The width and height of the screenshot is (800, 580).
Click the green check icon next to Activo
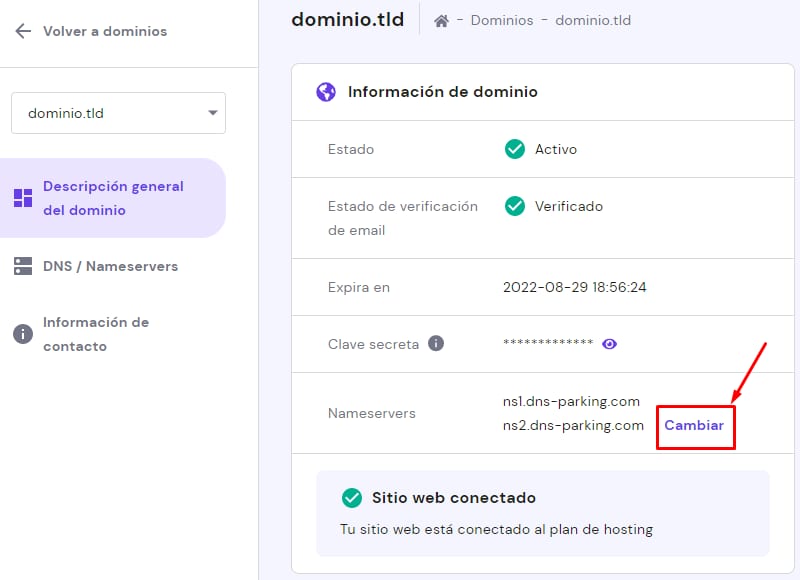tap(515, 149)
